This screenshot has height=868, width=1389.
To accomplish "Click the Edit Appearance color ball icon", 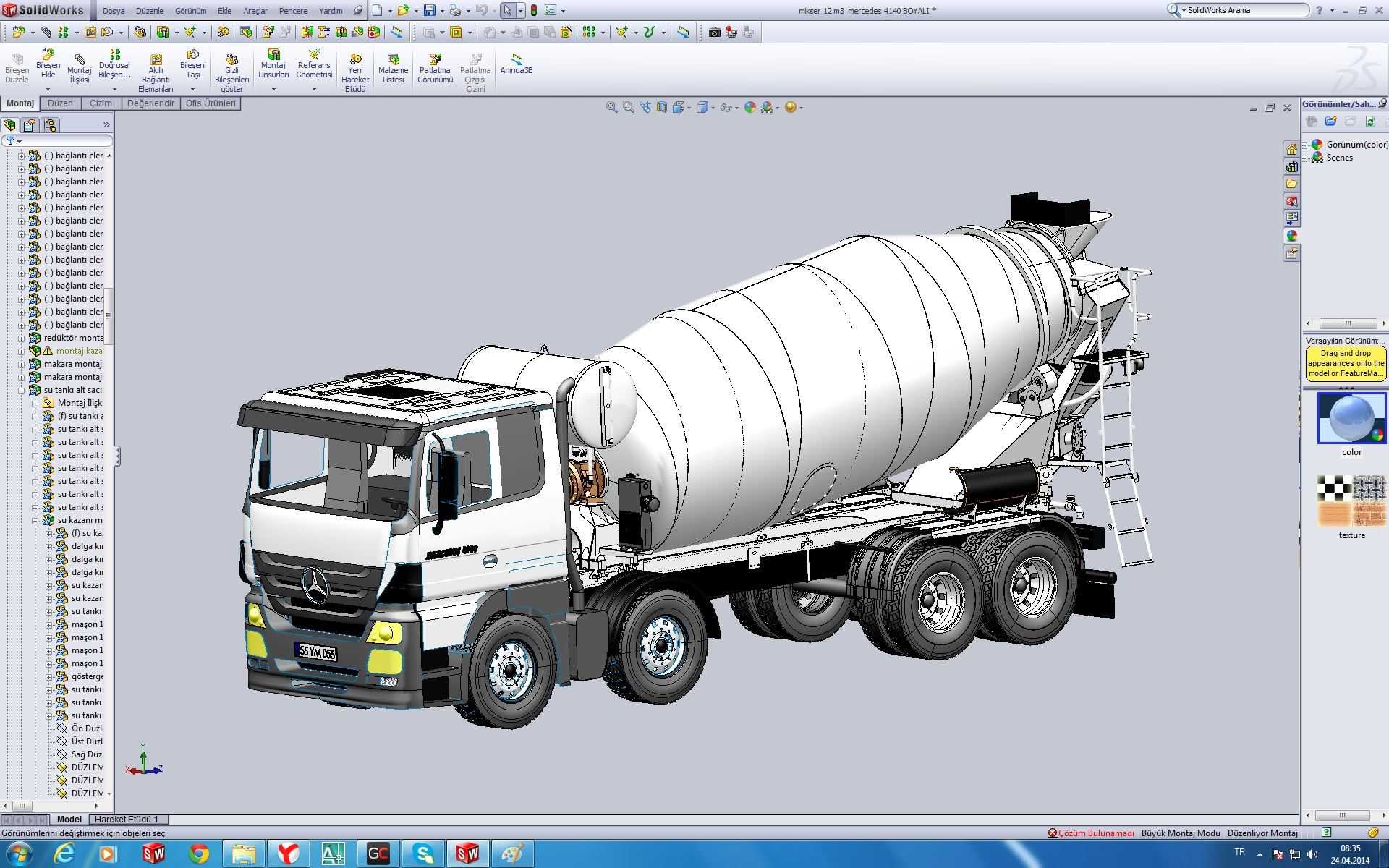I will [749, 107].
